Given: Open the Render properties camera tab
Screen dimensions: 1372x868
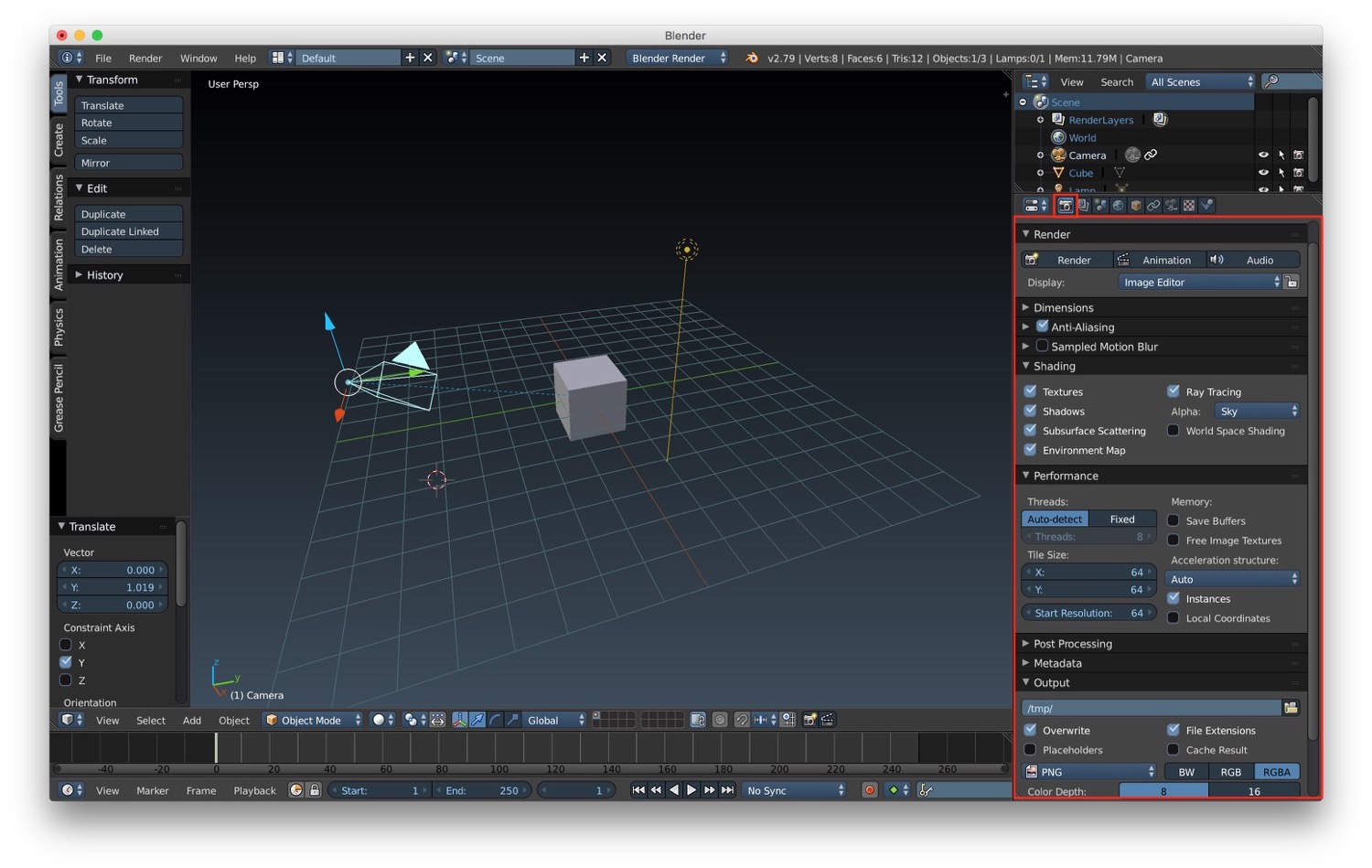Looking at the screenshot, I should coord(1065,206).
